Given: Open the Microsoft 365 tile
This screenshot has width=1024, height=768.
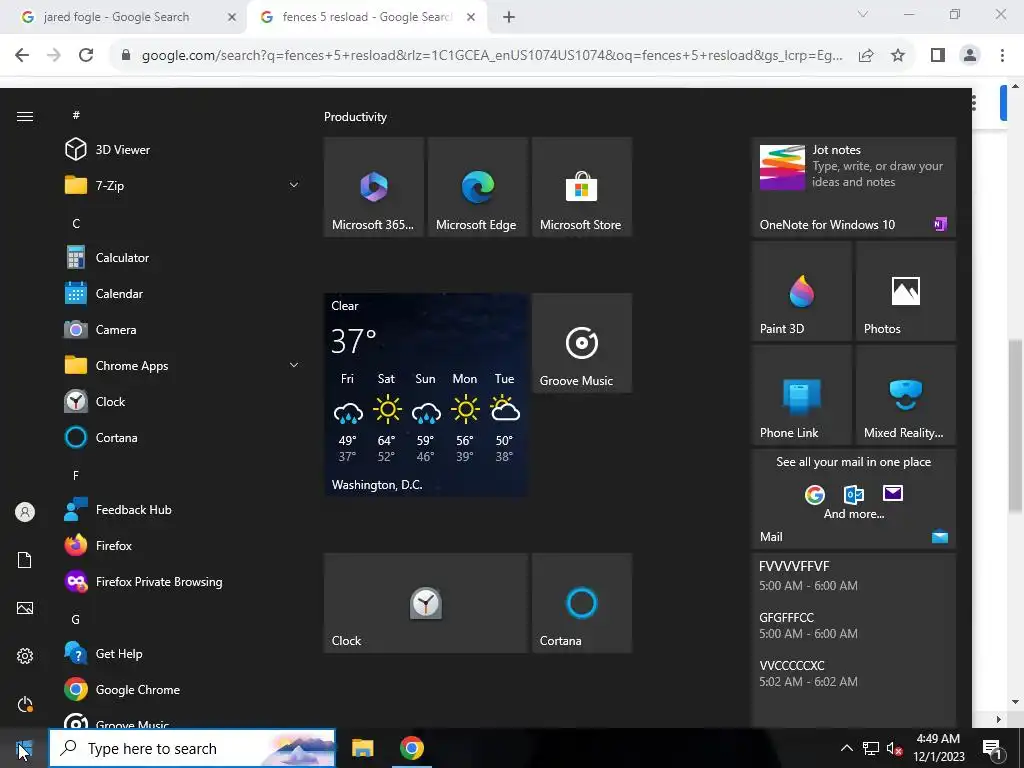Looking at the screenshot, I should [x=374, y=187].
